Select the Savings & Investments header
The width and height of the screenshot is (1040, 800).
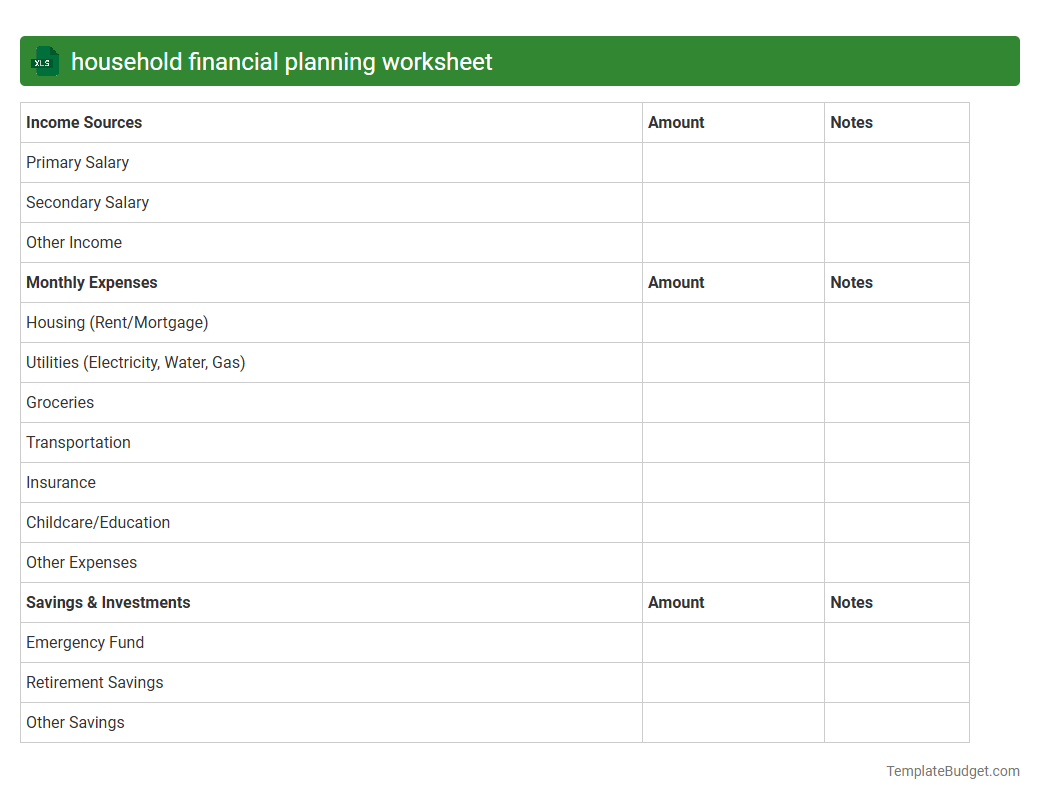[108, 602]
